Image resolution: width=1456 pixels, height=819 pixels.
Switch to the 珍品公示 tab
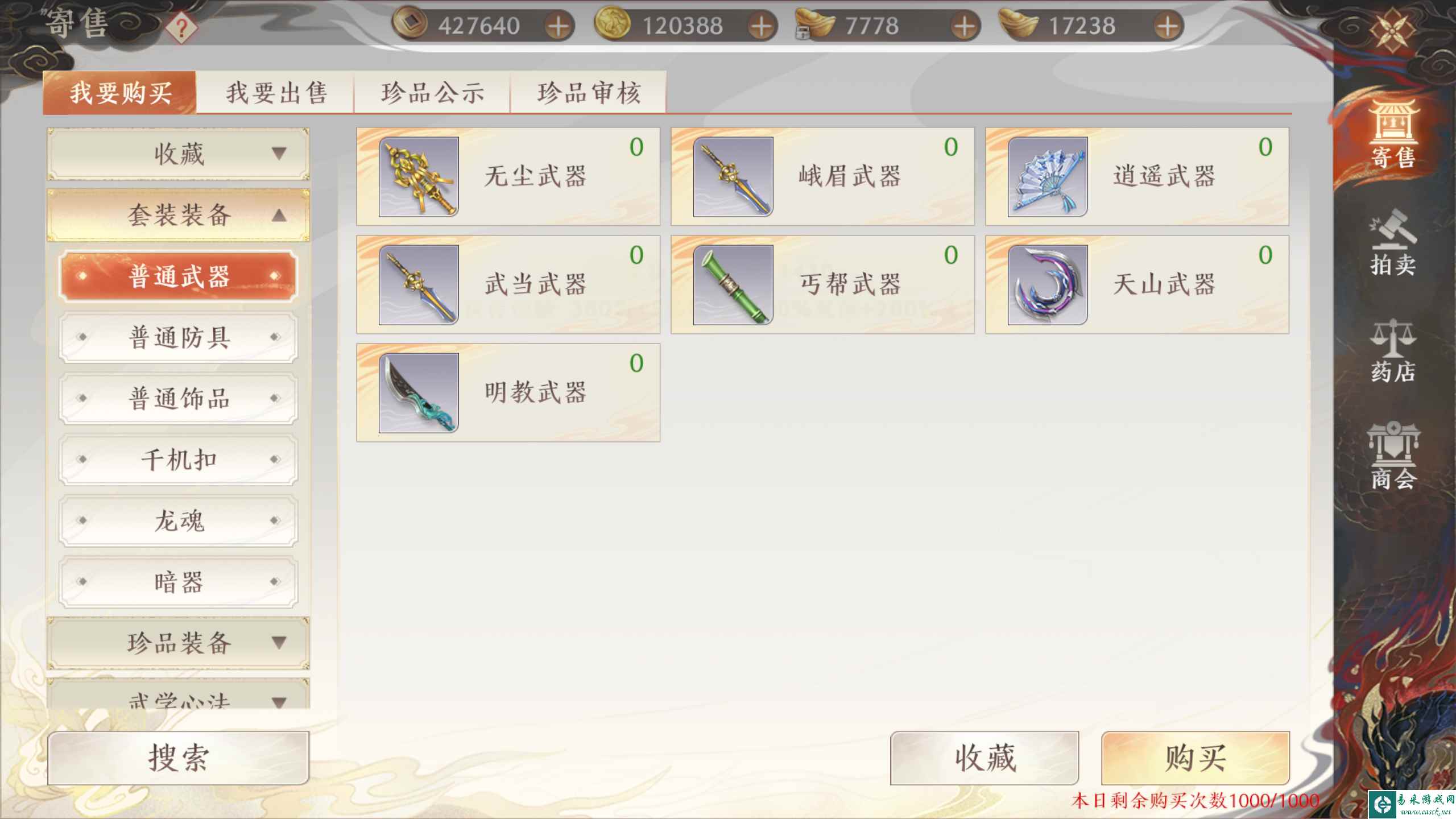432,93
